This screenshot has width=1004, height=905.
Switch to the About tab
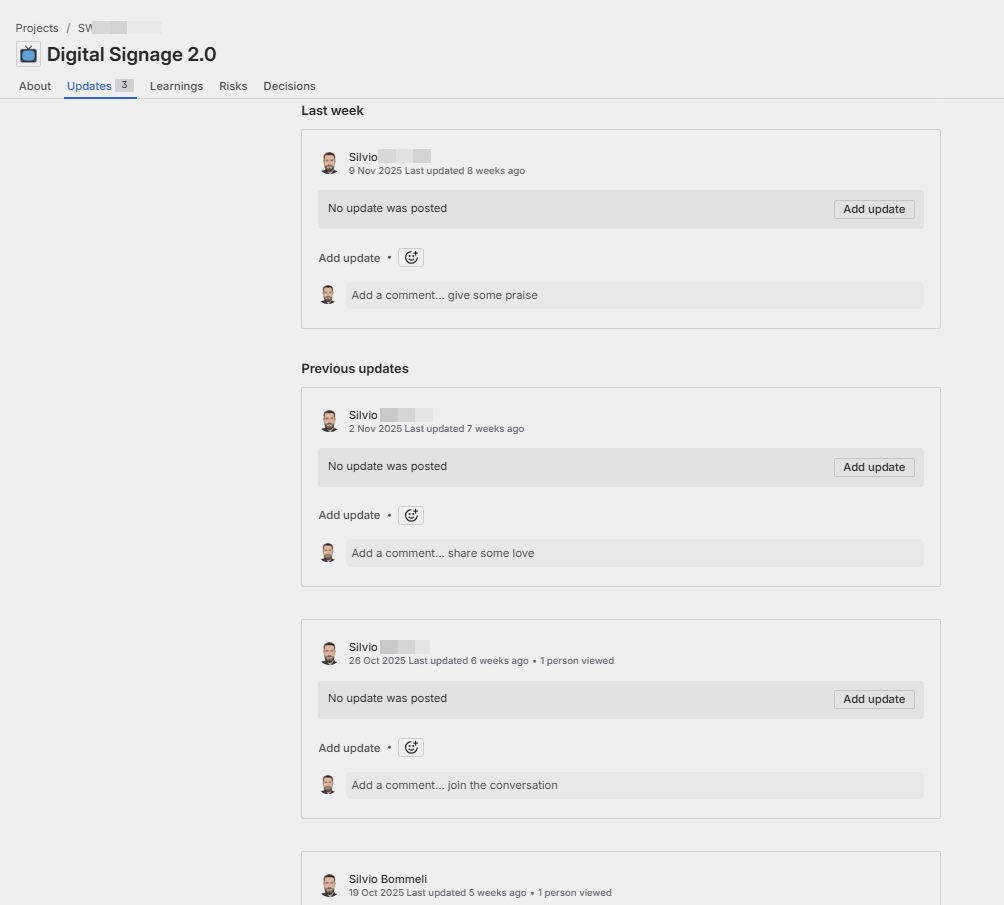point(35,86)
